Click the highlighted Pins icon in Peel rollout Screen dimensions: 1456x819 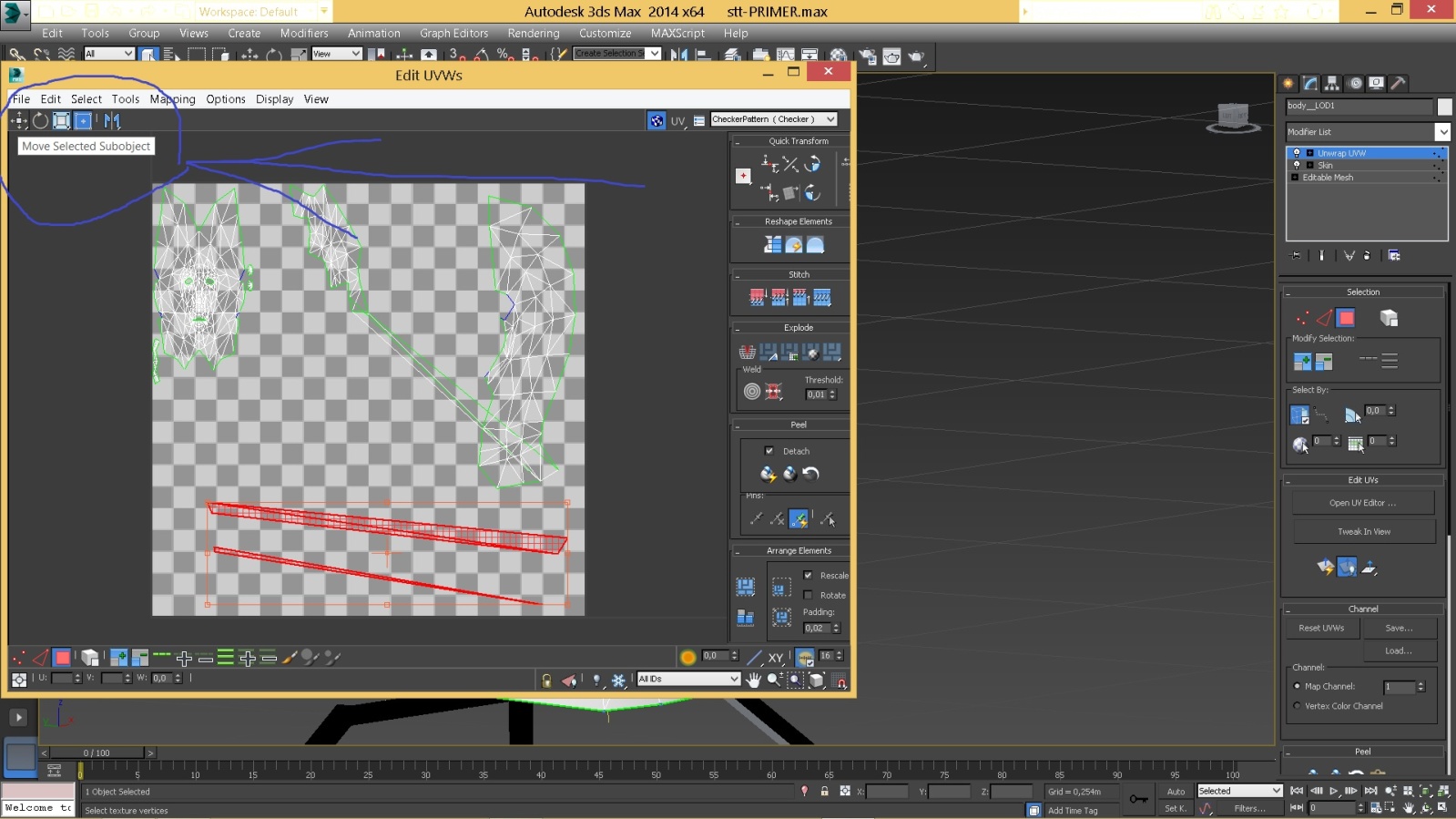[x=799, y=518]
